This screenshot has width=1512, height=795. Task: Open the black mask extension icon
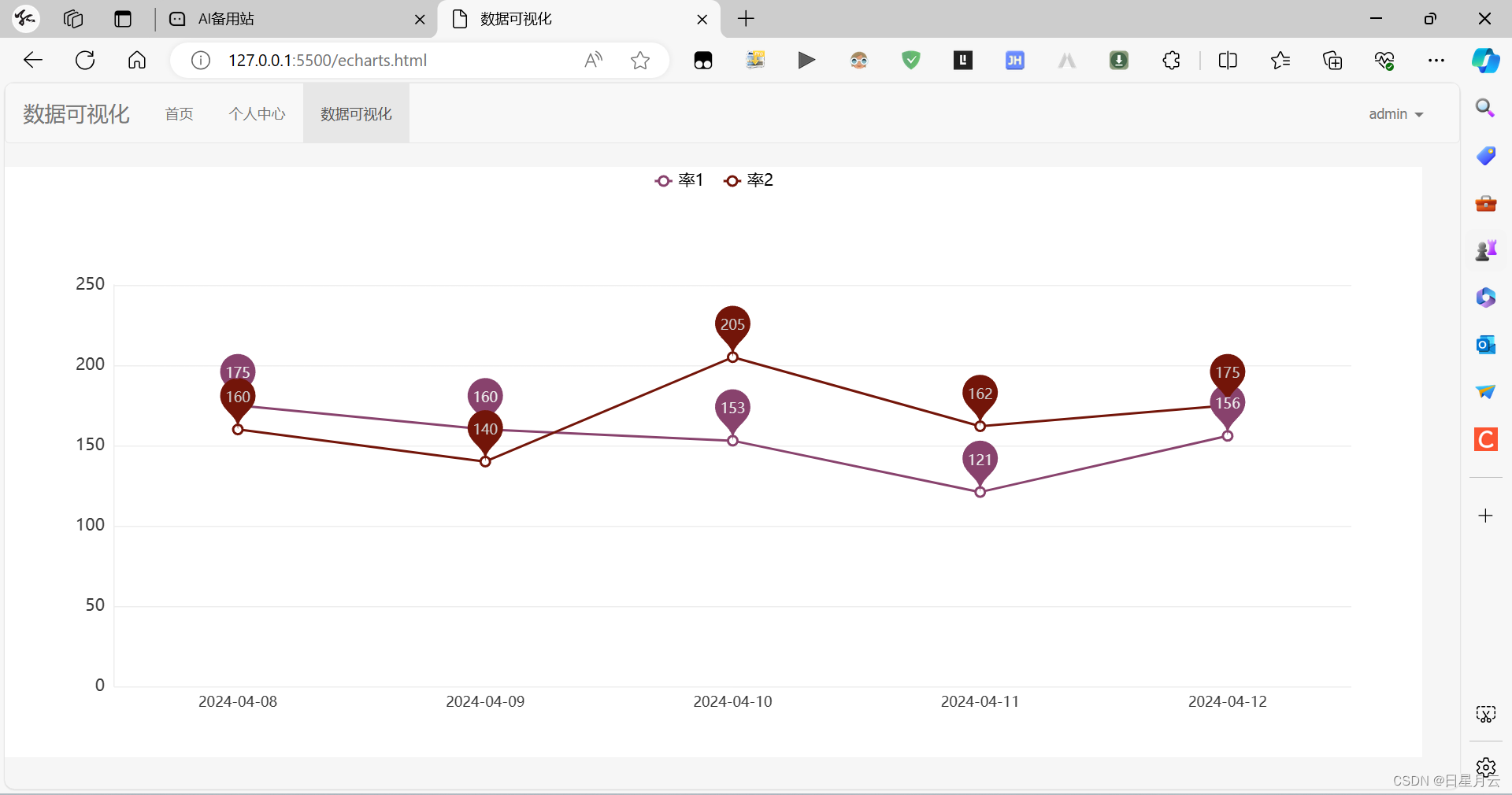tap(703, 61)
